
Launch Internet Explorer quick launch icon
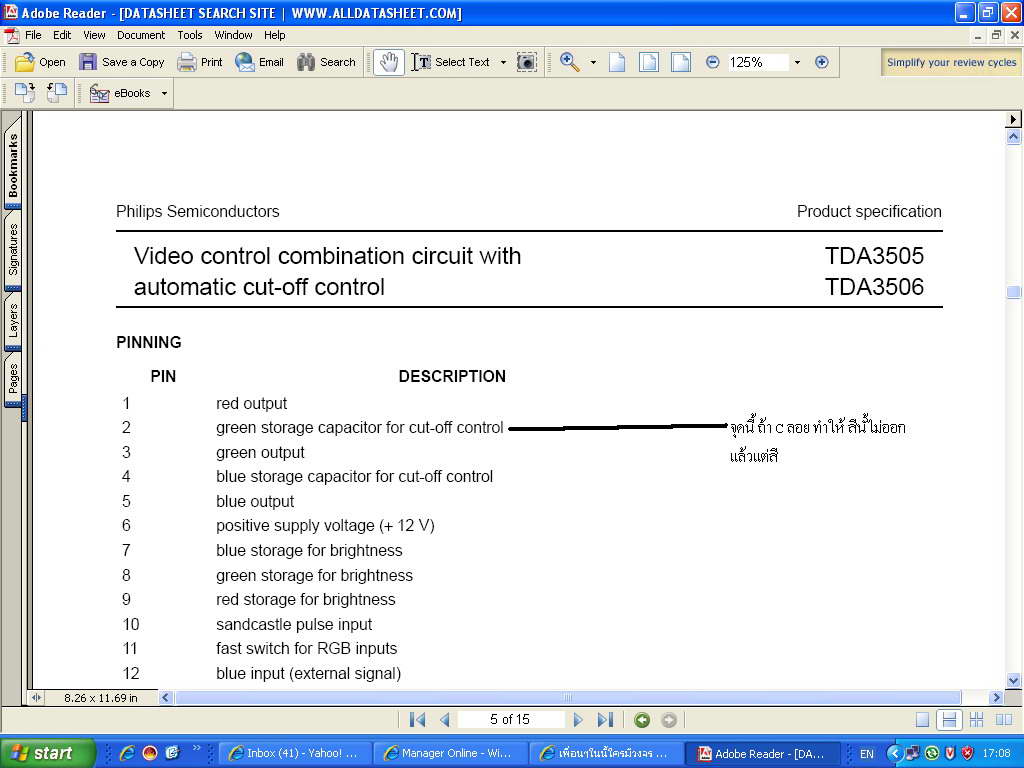127,753
